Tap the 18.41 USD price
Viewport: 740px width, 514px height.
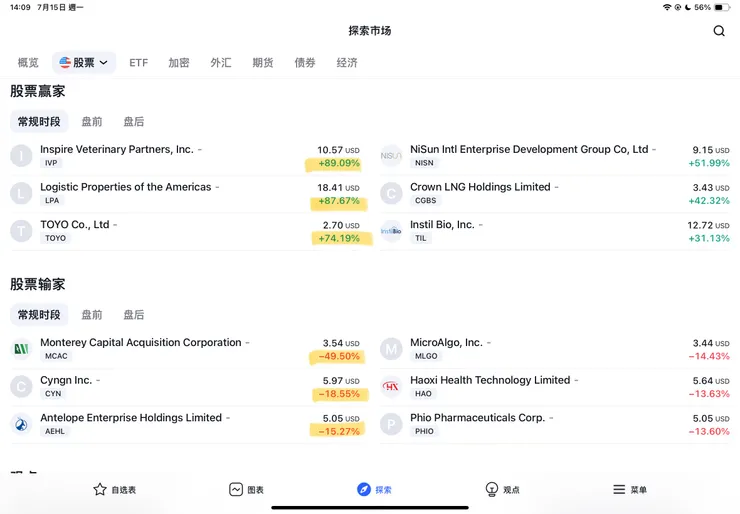coord(338,188)
